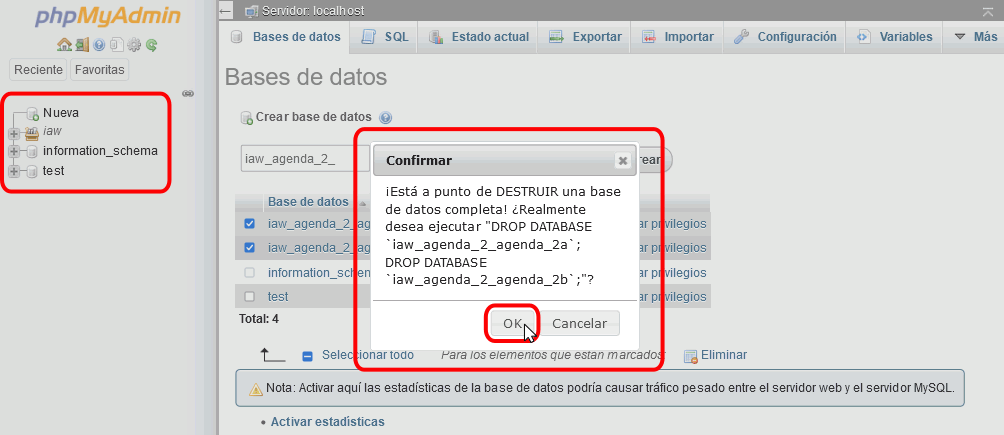
Task: Click the Eliminar link text
Action: click(x=724, y=355)
